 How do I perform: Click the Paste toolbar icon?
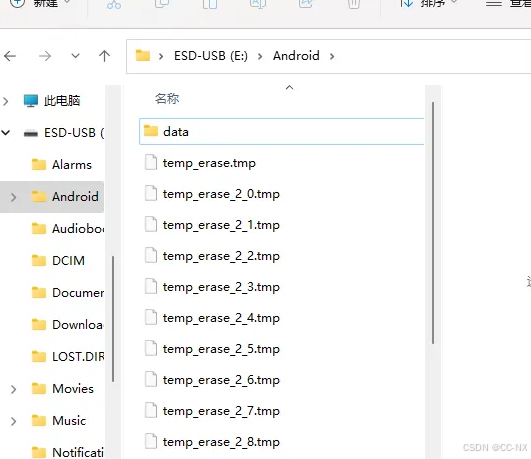tap(210, 3)
